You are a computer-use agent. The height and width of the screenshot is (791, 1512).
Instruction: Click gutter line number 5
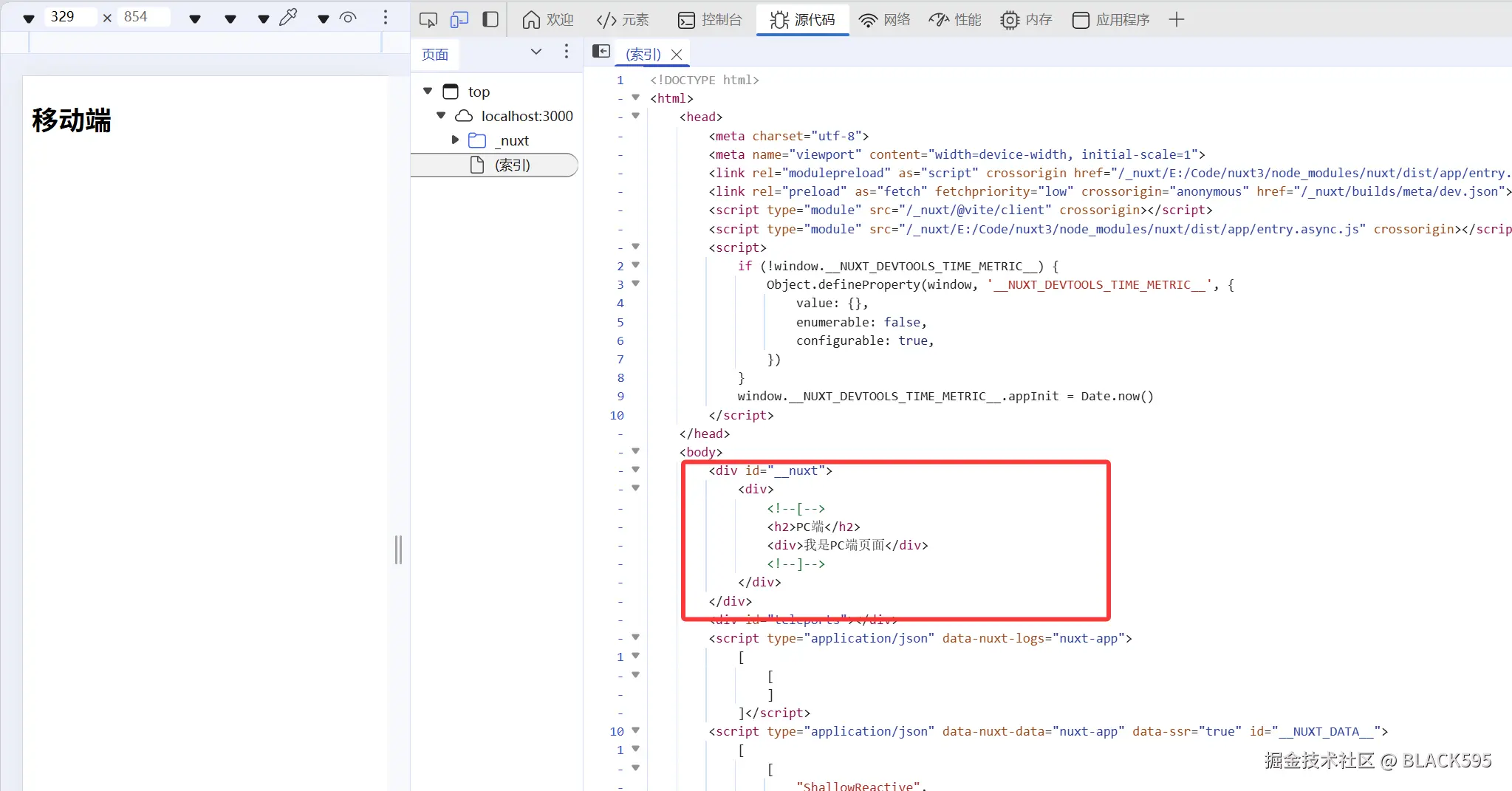[x=620, y=322]
